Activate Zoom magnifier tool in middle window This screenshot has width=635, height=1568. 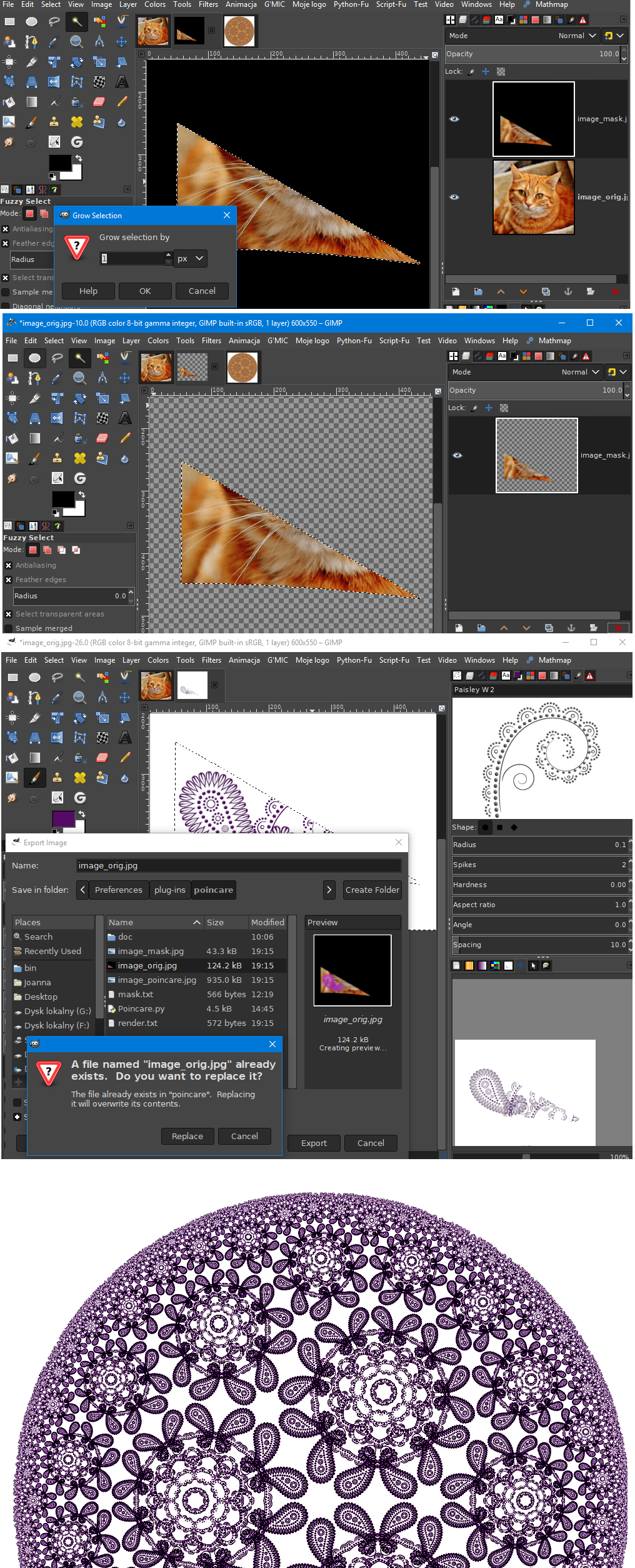pyautogui.click(x=79, y=378)
